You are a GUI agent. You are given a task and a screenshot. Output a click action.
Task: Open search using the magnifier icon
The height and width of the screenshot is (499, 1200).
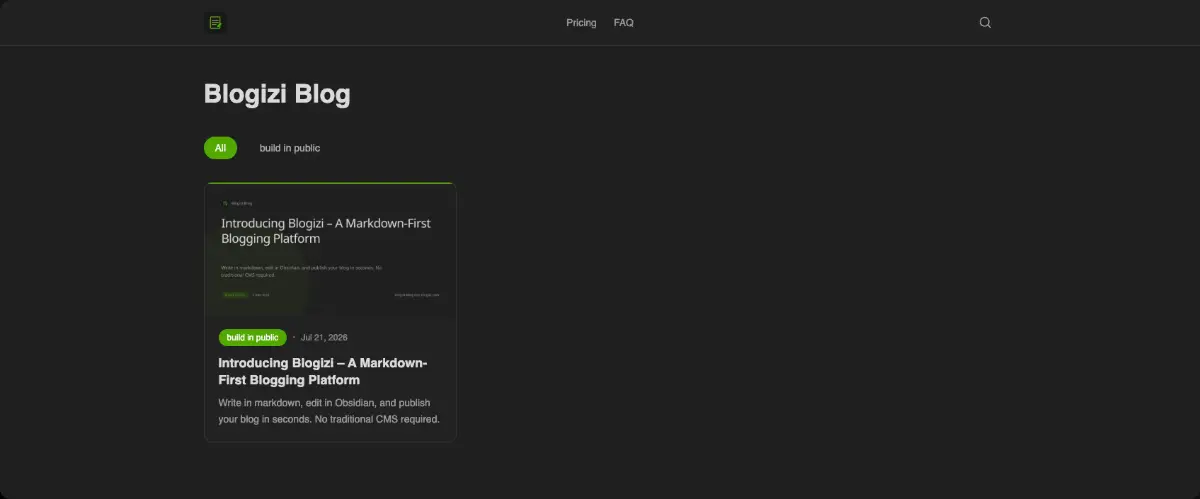(x=985, y=22)
